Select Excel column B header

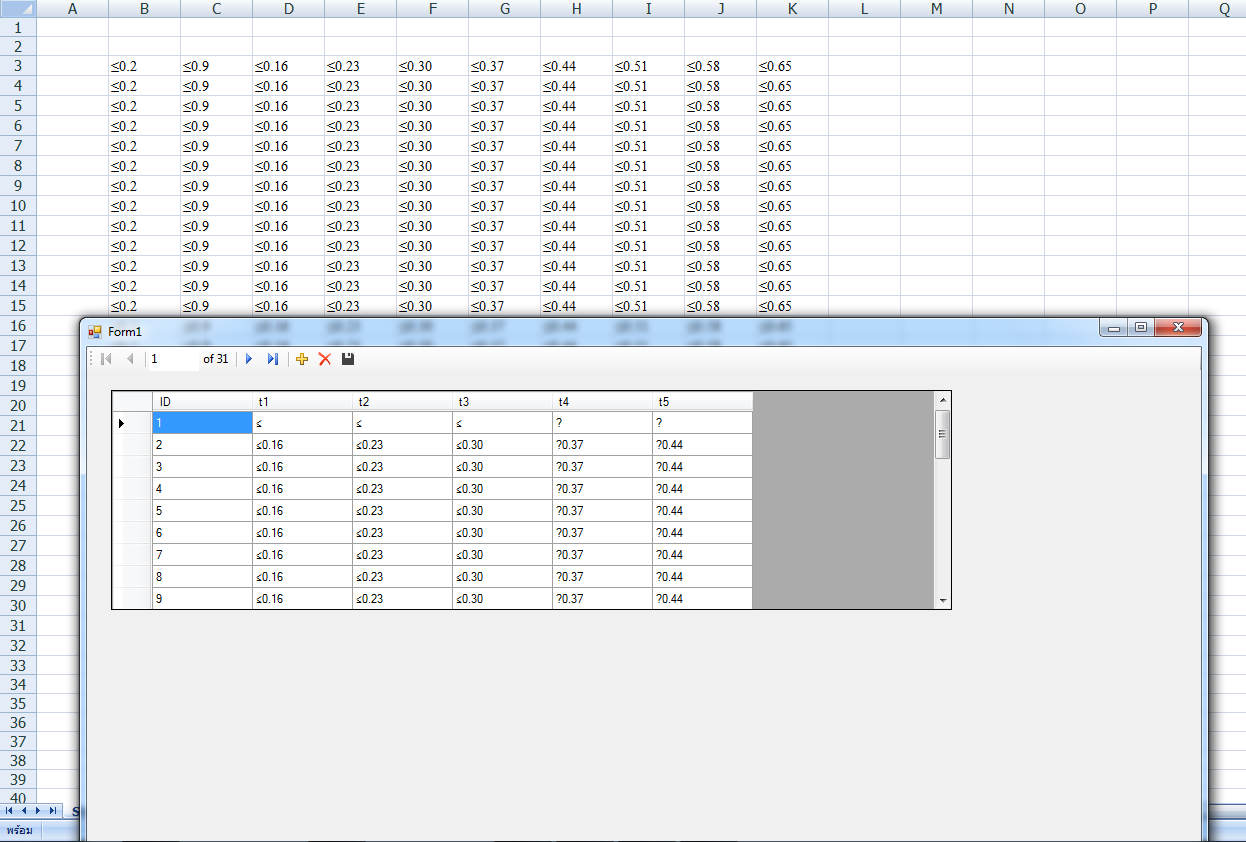coord(145,9)
